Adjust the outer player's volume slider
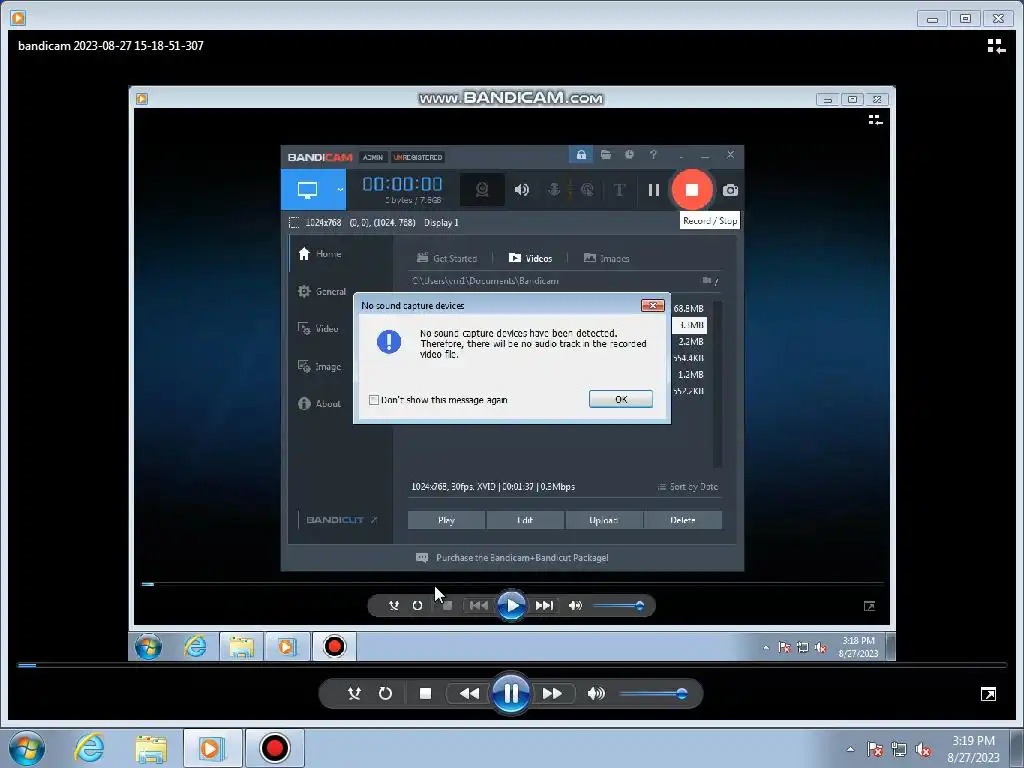 653,694
